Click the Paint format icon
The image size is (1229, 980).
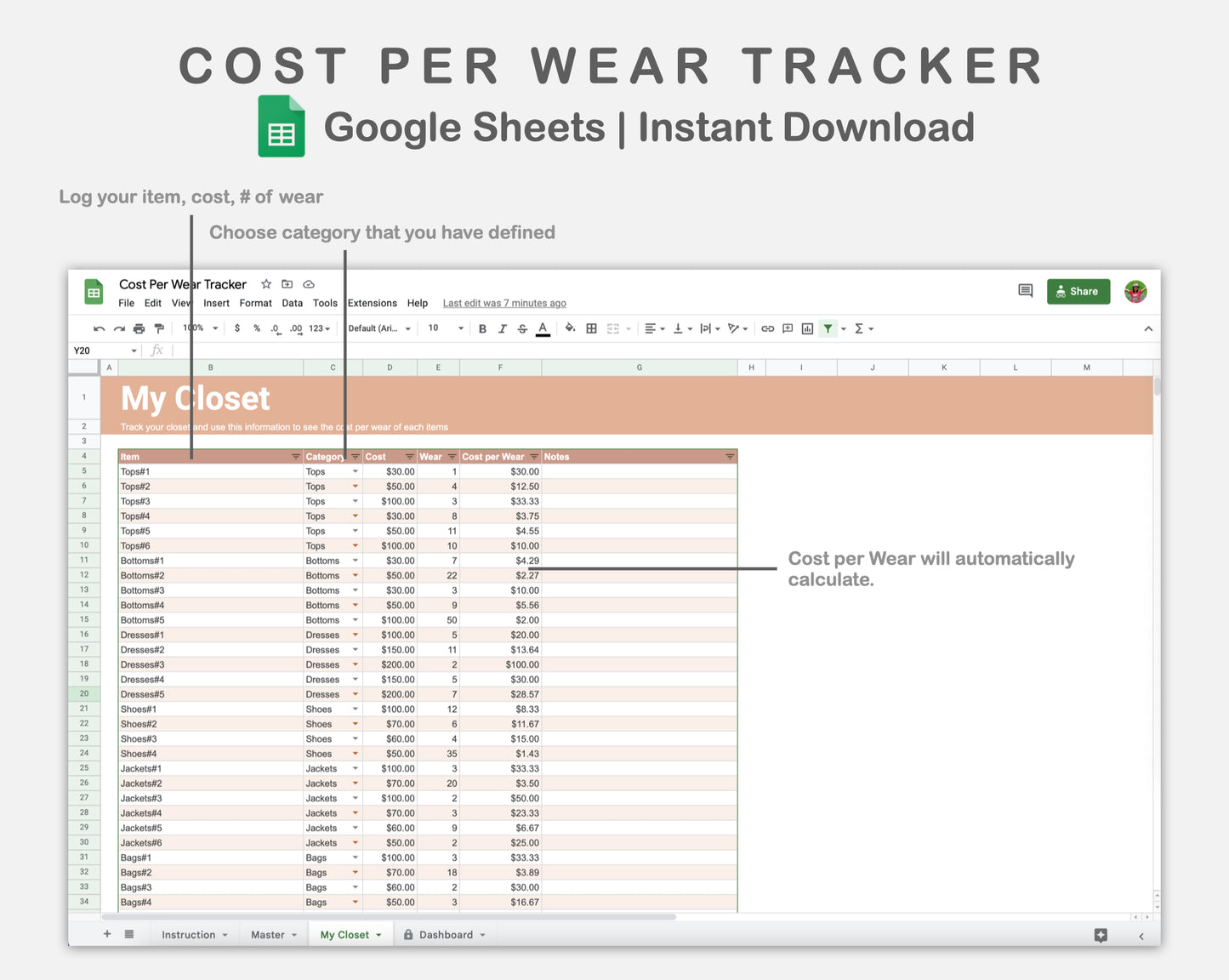159,328
